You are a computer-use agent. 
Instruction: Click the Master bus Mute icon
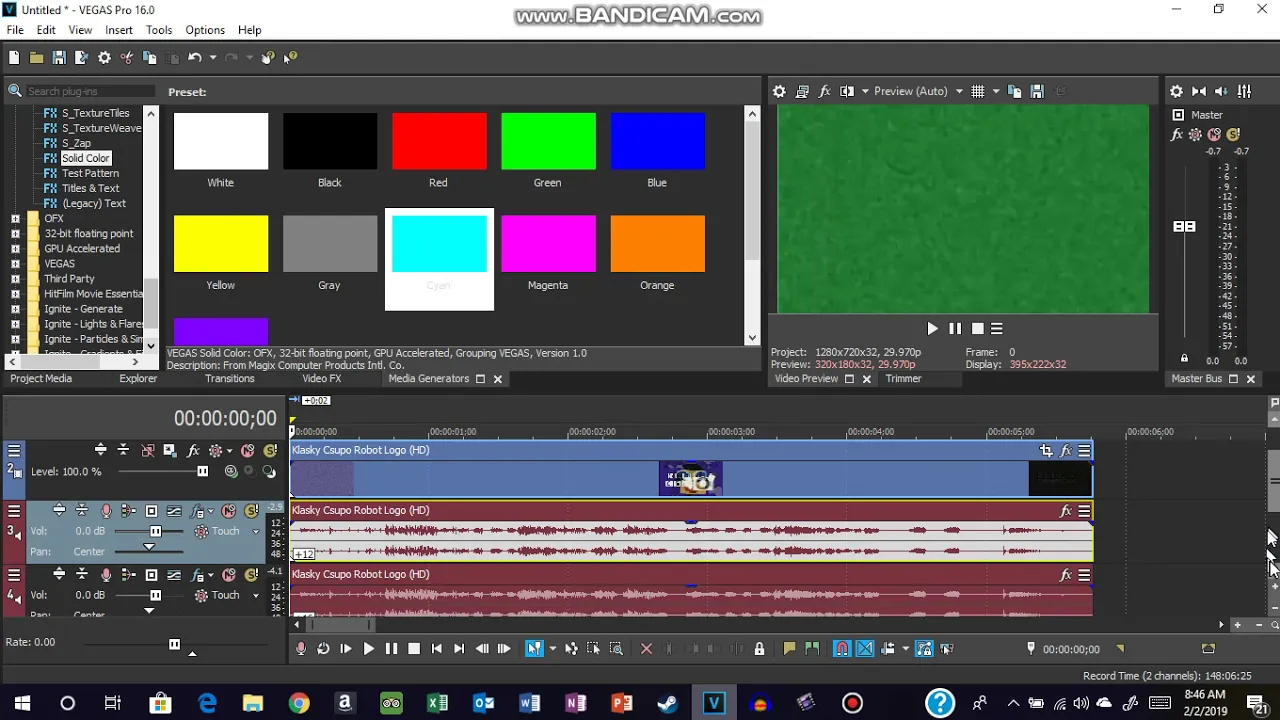[1214, 134]
